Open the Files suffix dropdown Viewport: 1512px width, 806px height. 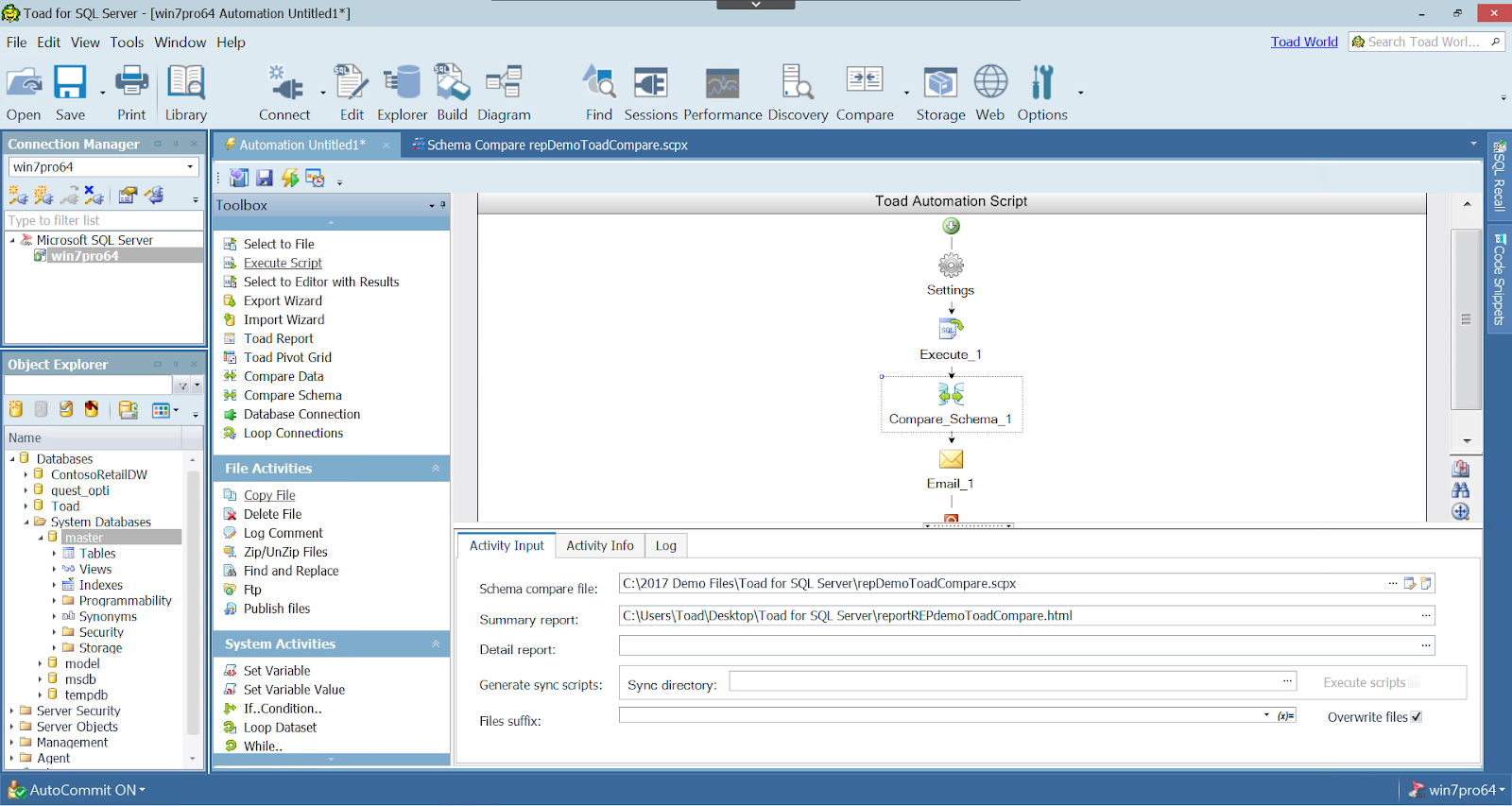tap(1266, 715)
